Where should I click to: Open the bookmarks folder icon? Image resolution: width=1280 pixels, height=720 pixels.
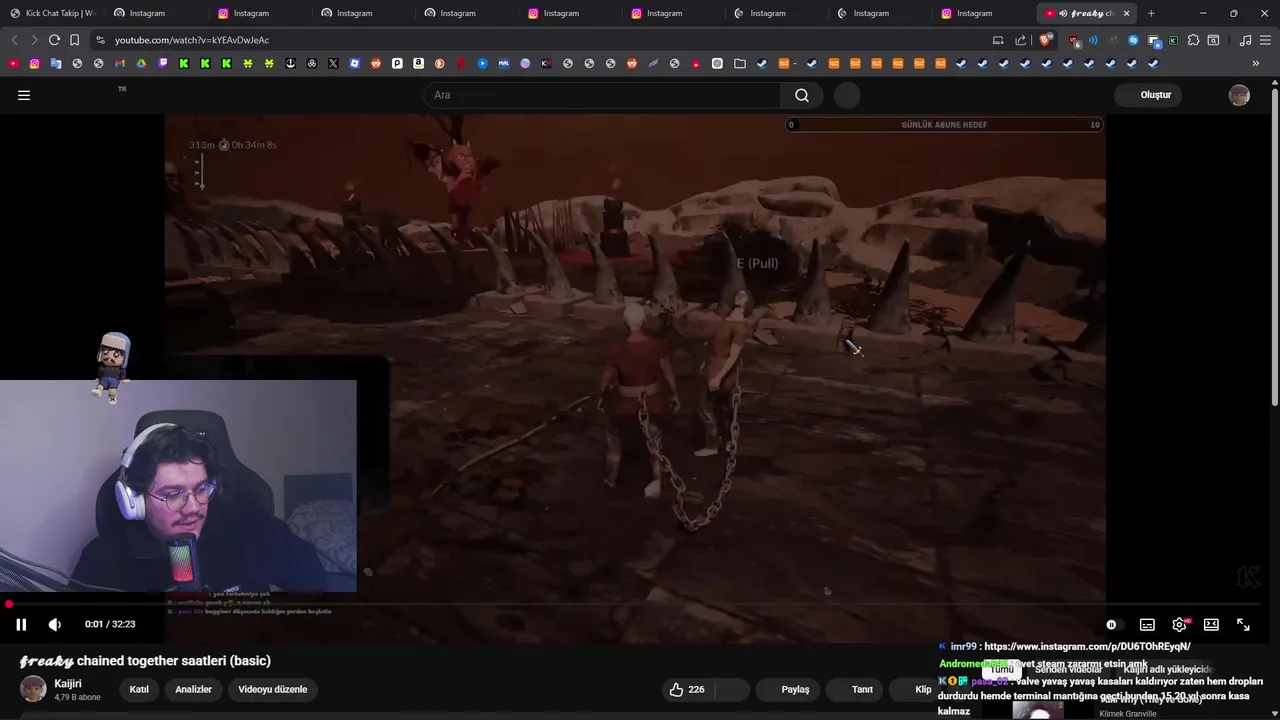pos(739,63)
